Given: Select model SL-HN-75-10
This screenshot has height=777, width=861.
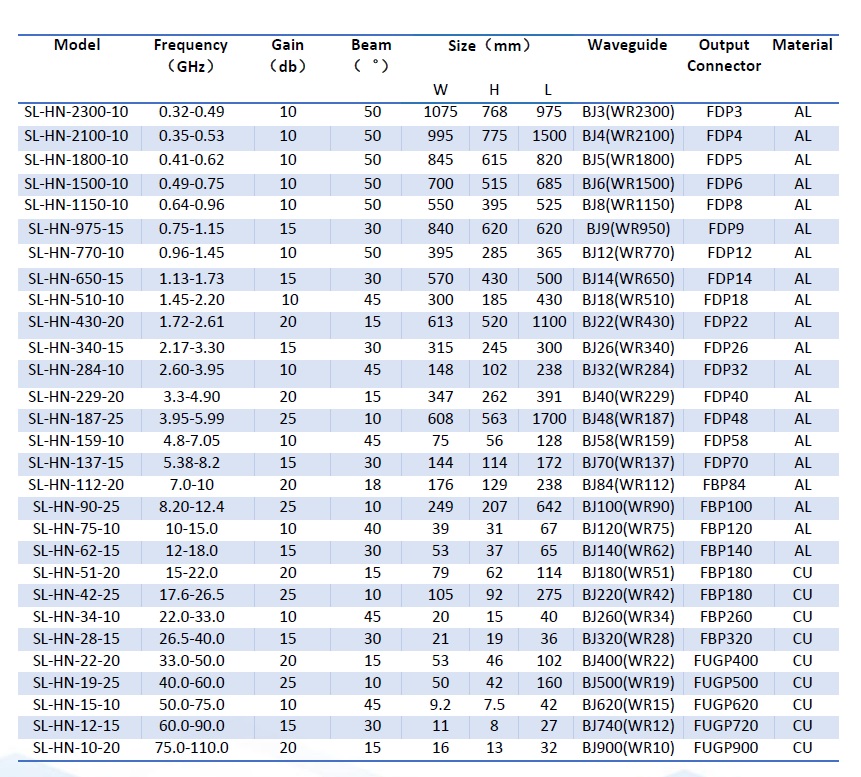Looking at the screenshot, I should click(76, 528).
